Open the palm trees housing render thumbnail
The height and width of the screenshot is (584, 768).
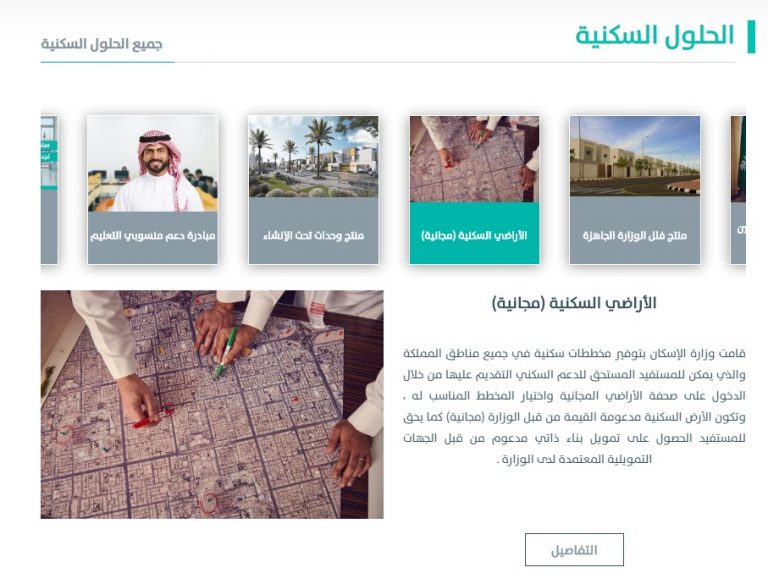pyautogui.click(x=313, y=156)
